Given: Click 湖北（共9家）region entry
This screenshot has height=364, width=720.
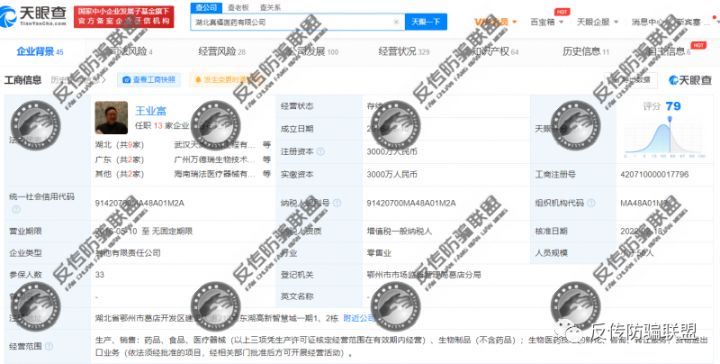Looking at the screenshot, I should pyautogui.click(x=119, y=145).
